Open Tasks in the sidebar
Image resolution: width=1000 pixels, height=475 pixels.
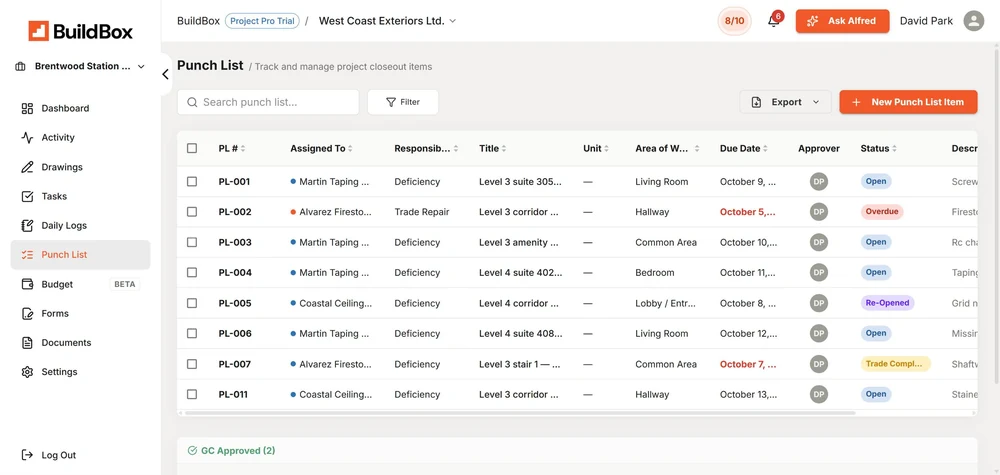(x=80, y=196)
